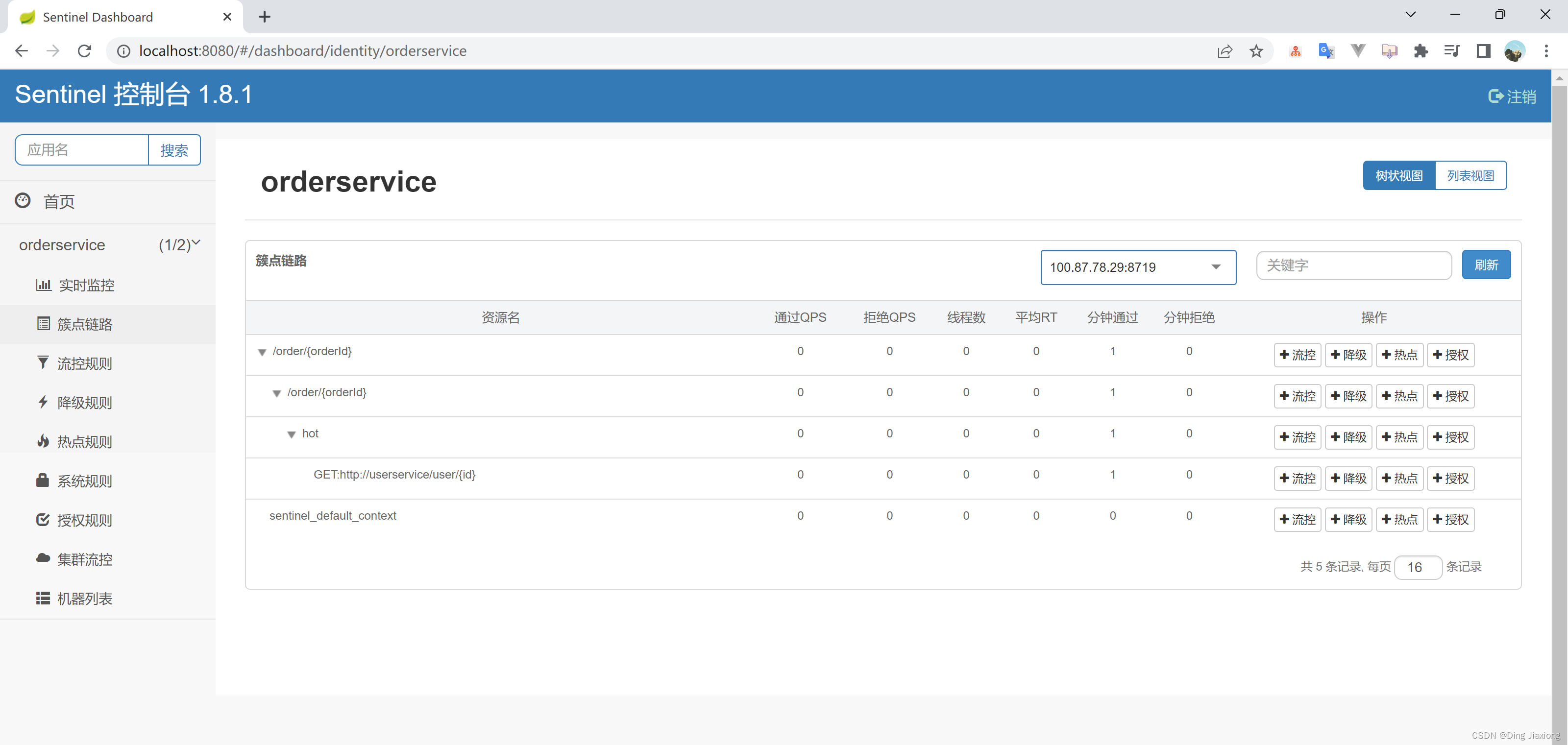Open 热点规则 menu item
The width and height of the screenshot is (1568, 745).
point(85,442)
